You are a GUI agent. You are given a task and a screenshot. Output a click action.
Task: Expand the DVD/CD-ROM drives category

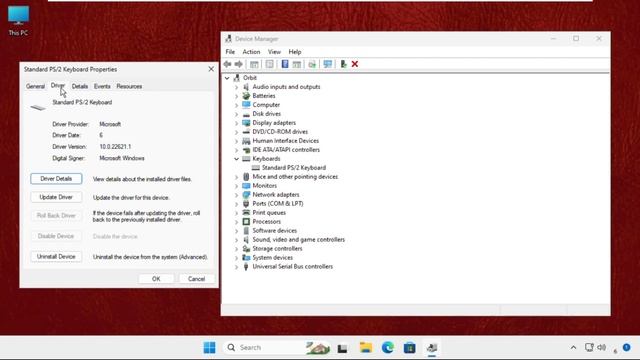236,132
